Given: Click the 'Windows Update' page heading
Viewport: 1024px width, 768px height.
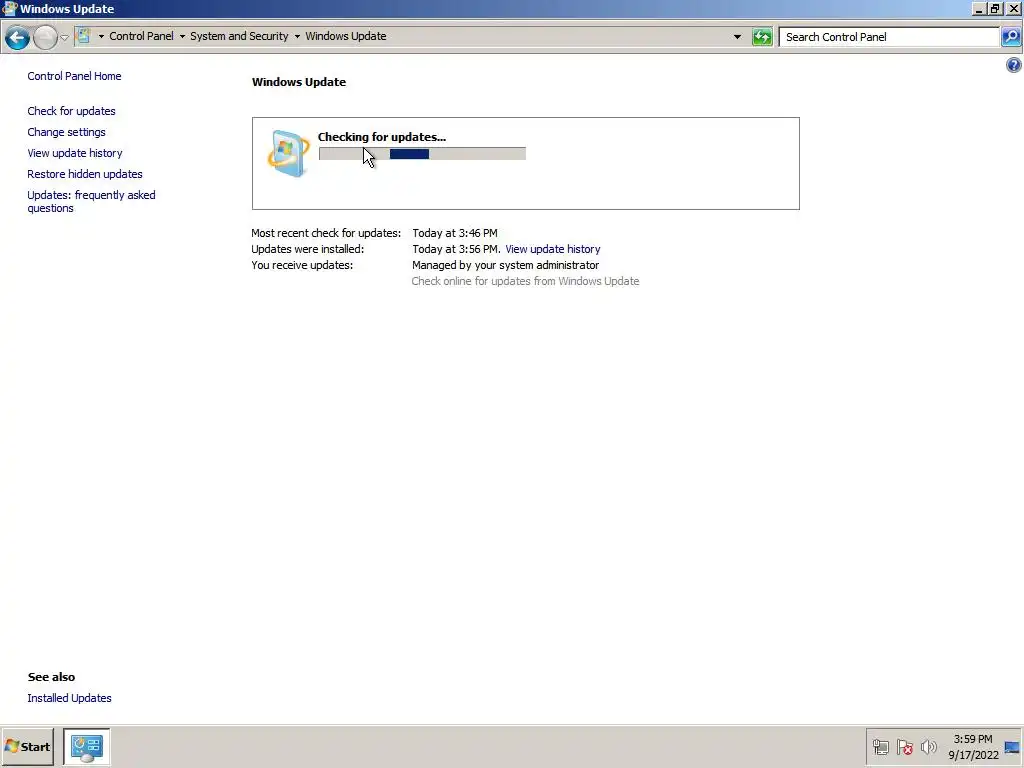Looking at the screenshot, I should [x=299, y=82].
